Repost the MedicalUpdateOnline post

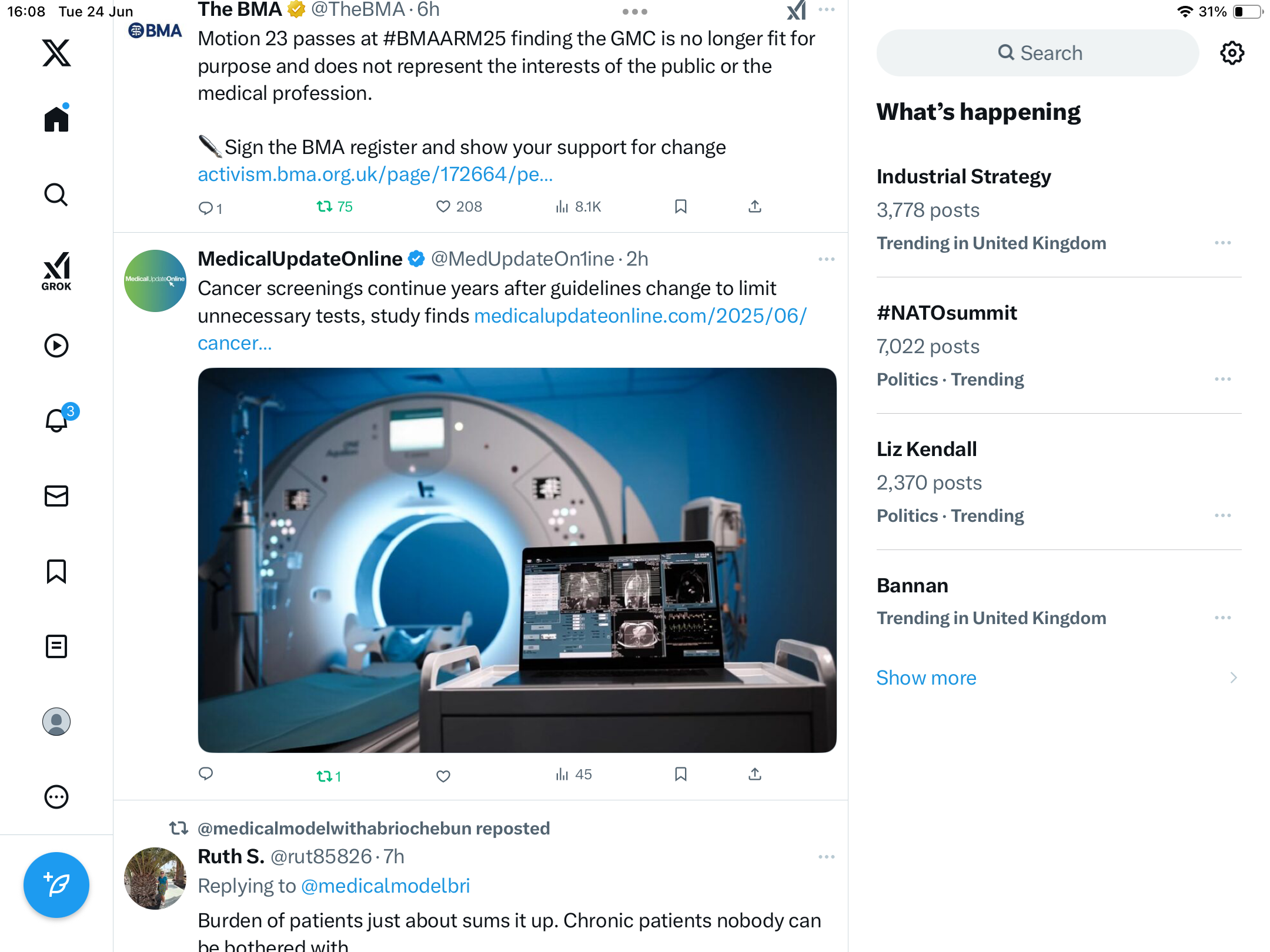pos(329,776)
